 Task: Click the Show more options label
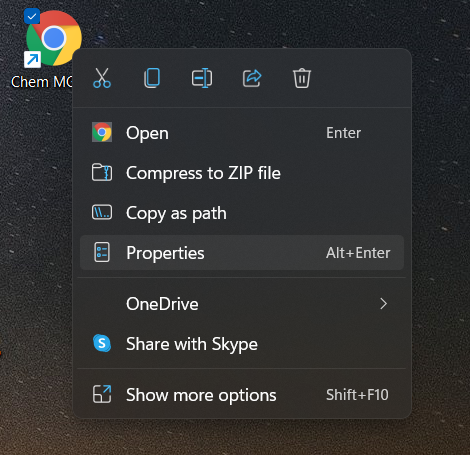pyautogui.click(x=201, y=395)
